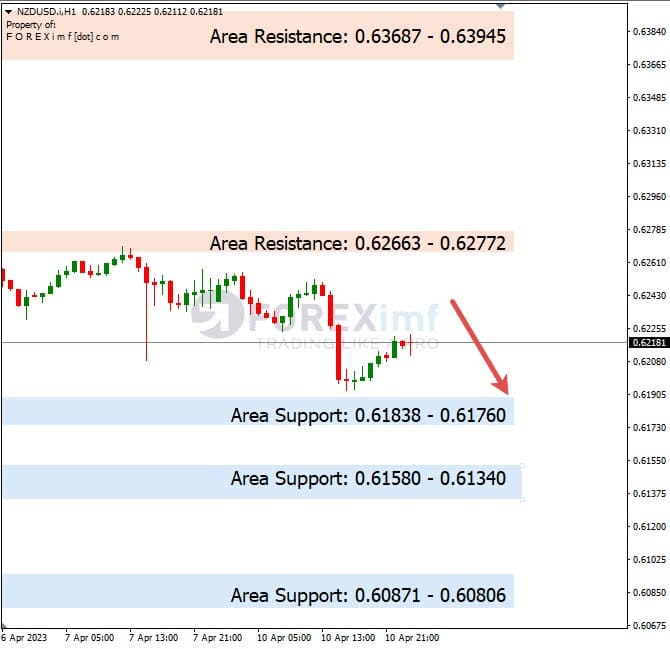Click the current price label 0.62181
Image resolution: width=670 pixels, height=649 pixels.
tap(649, 343)
